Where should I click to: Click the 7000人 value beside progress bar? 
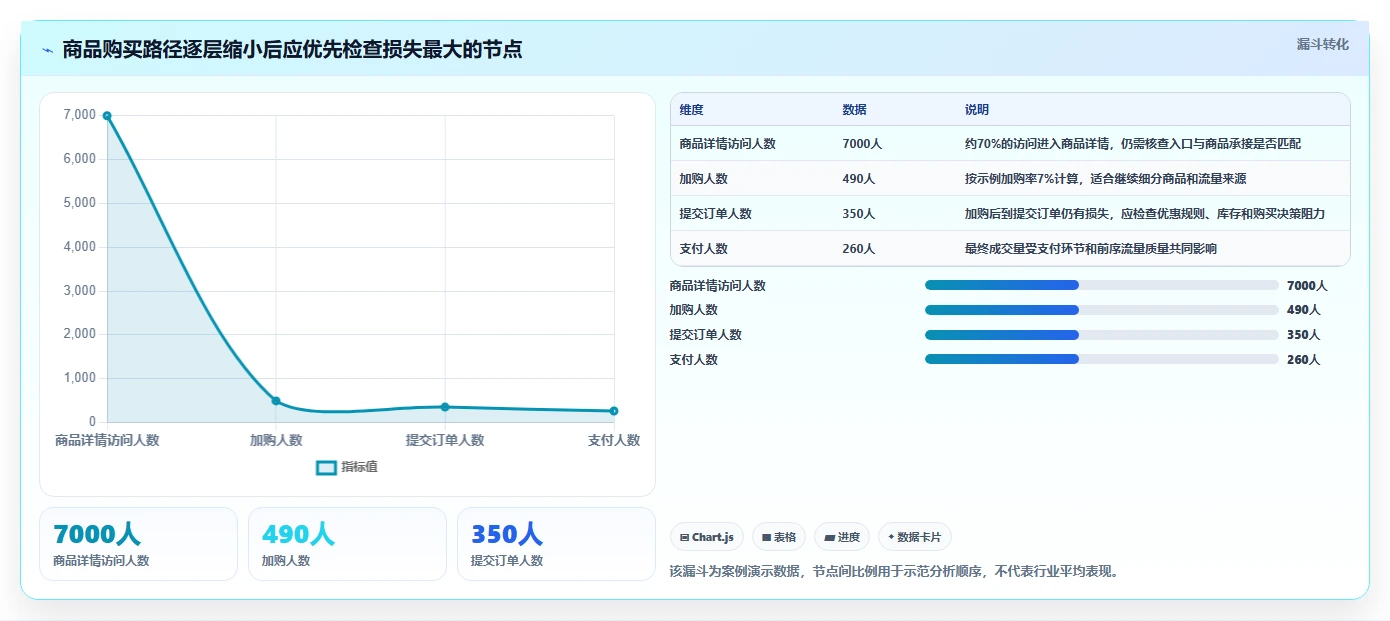pos(1307,286)
